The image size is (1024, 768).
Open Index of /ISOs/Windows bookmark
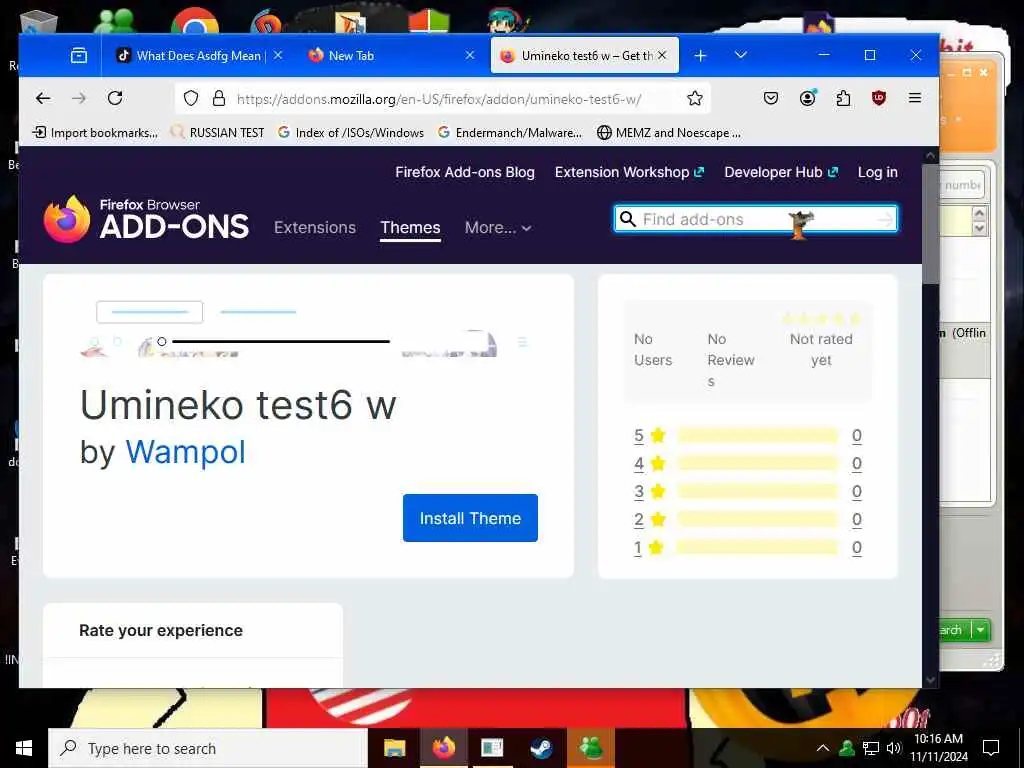(351, 133)
